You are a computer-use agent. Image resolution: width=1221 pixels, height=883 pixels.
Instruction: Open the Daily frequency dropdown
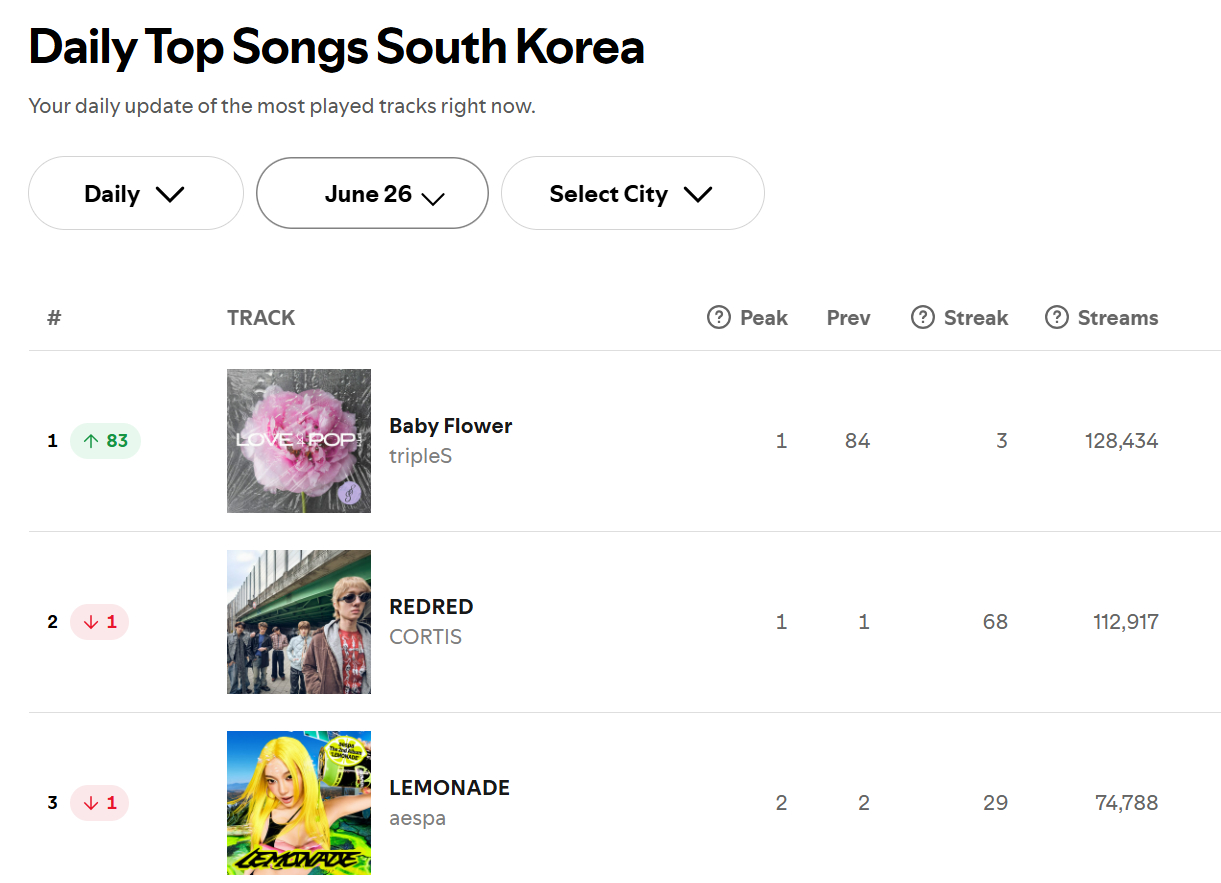136,194
